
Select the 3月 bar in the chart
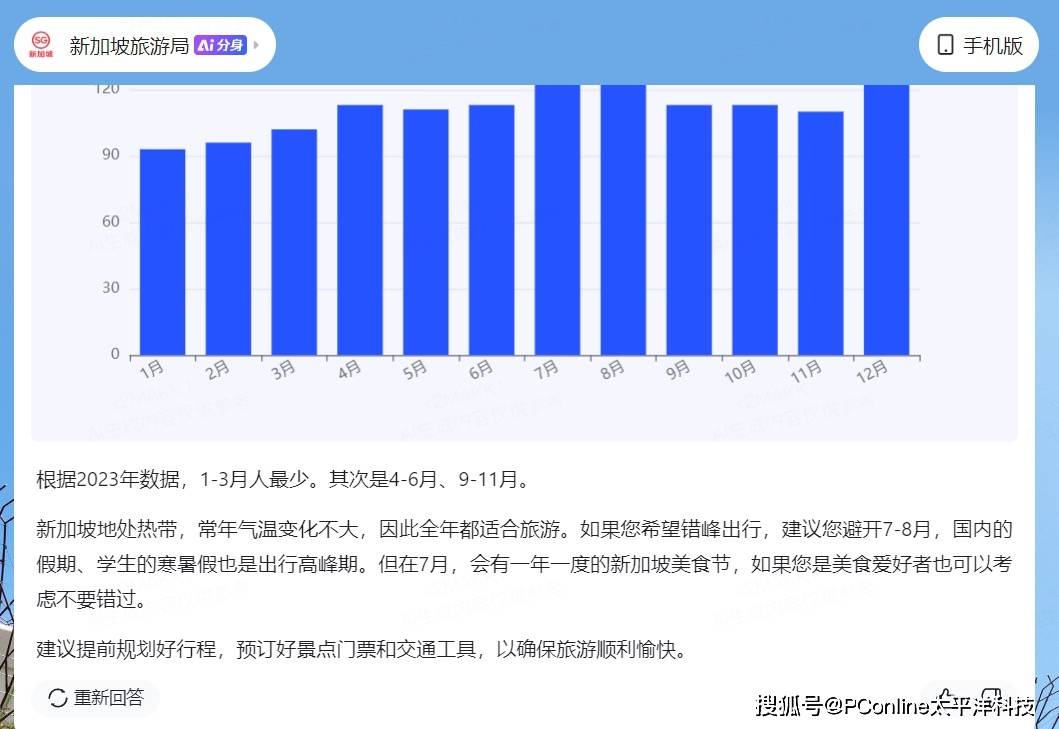point(294,242)
